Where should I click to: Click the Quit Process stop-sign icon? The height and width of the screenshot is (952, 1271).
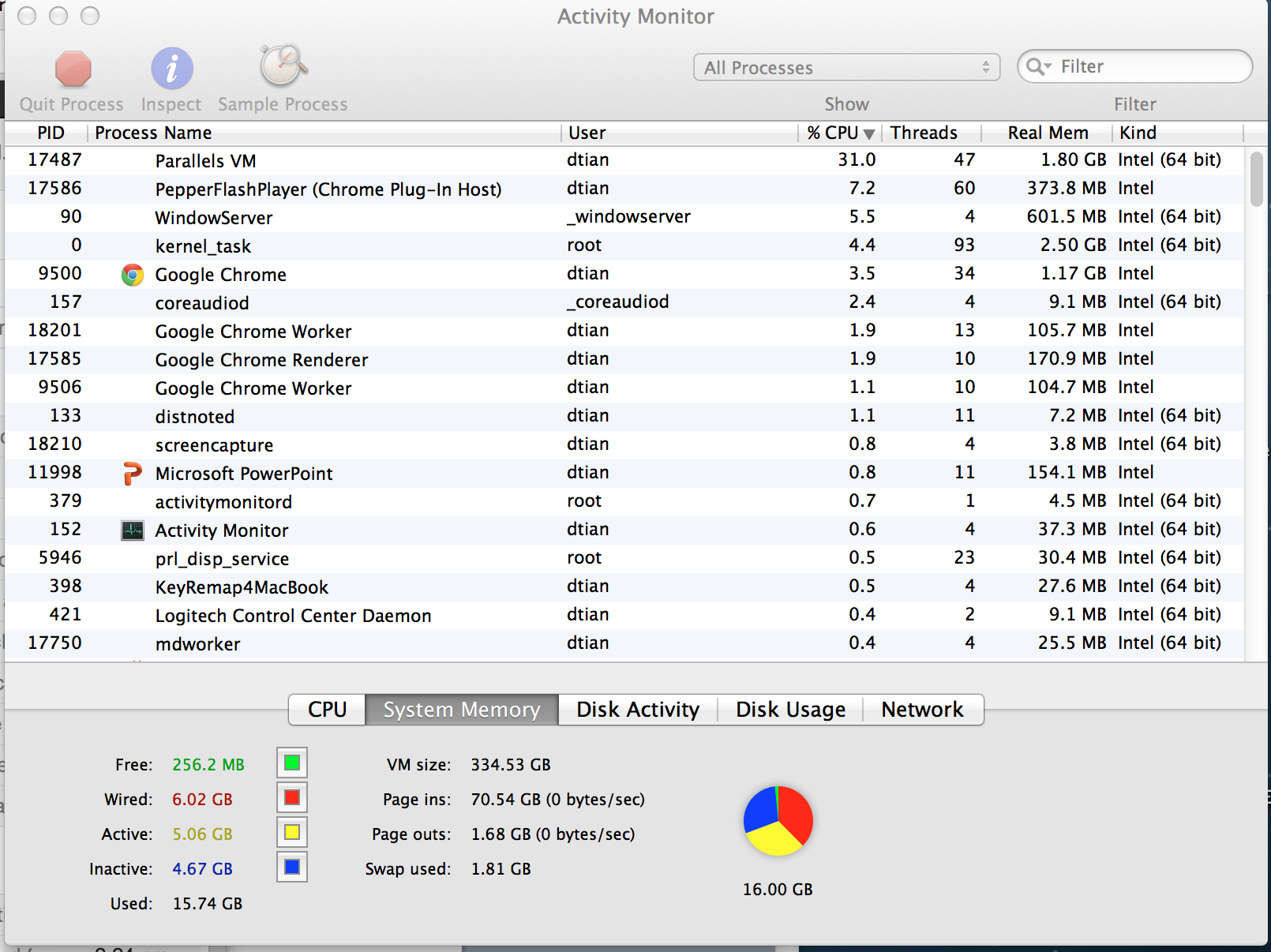coord(73,69)
